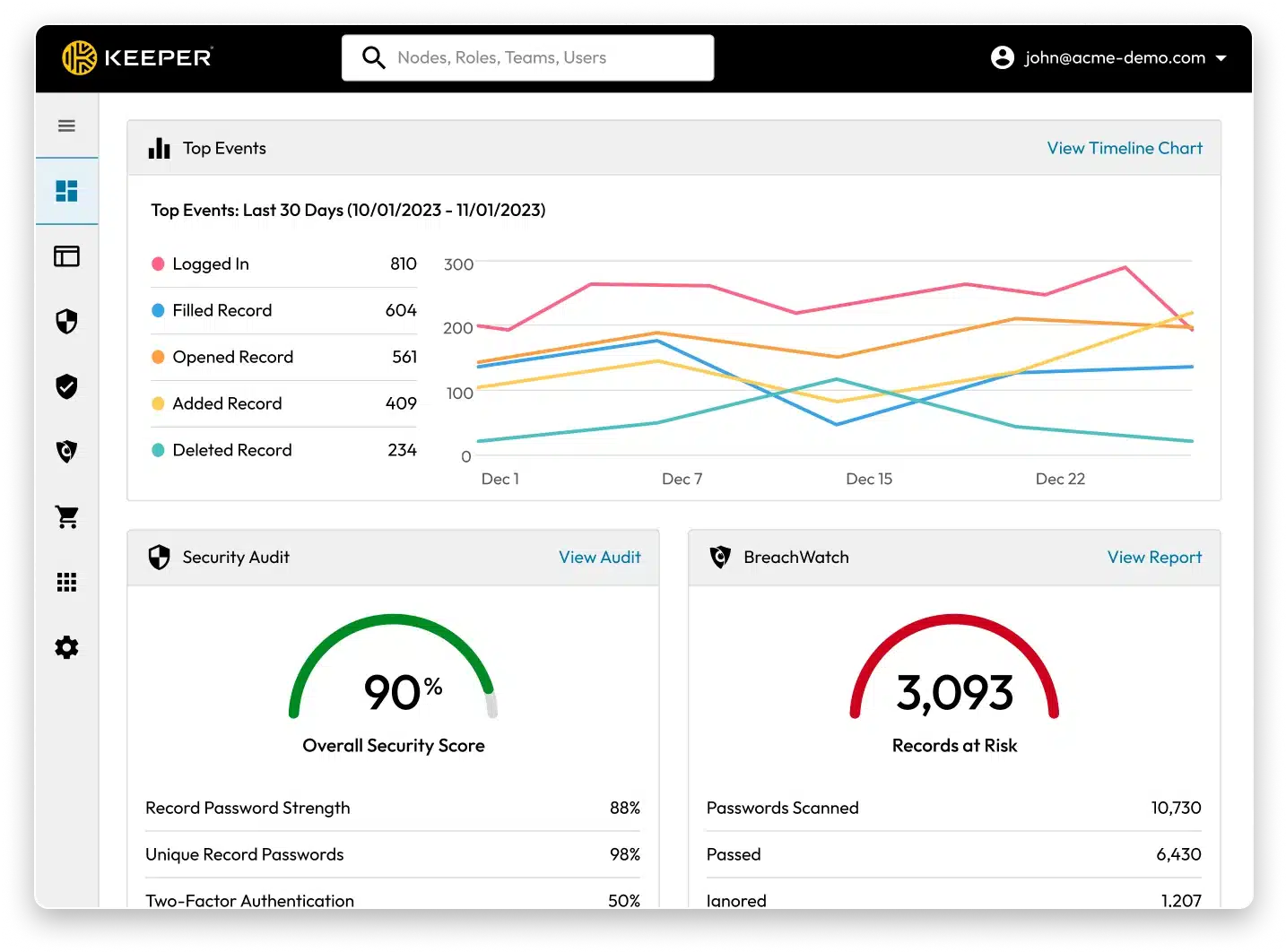Click the checkmark shield sidebar icon
Viewport: 1286px width, 952px height.
coord(66,386)
